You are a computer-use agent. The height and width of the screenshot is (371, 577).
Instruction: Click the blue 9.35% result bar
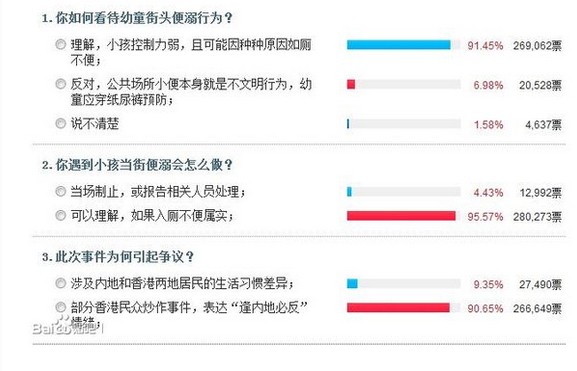[352, 283]
